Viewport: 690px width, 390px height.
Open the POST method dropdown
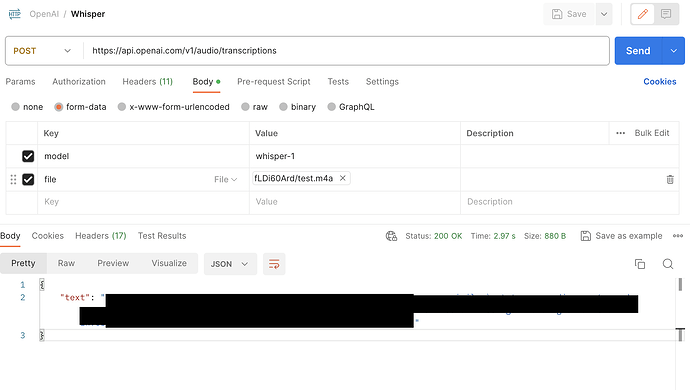[42, 51]
